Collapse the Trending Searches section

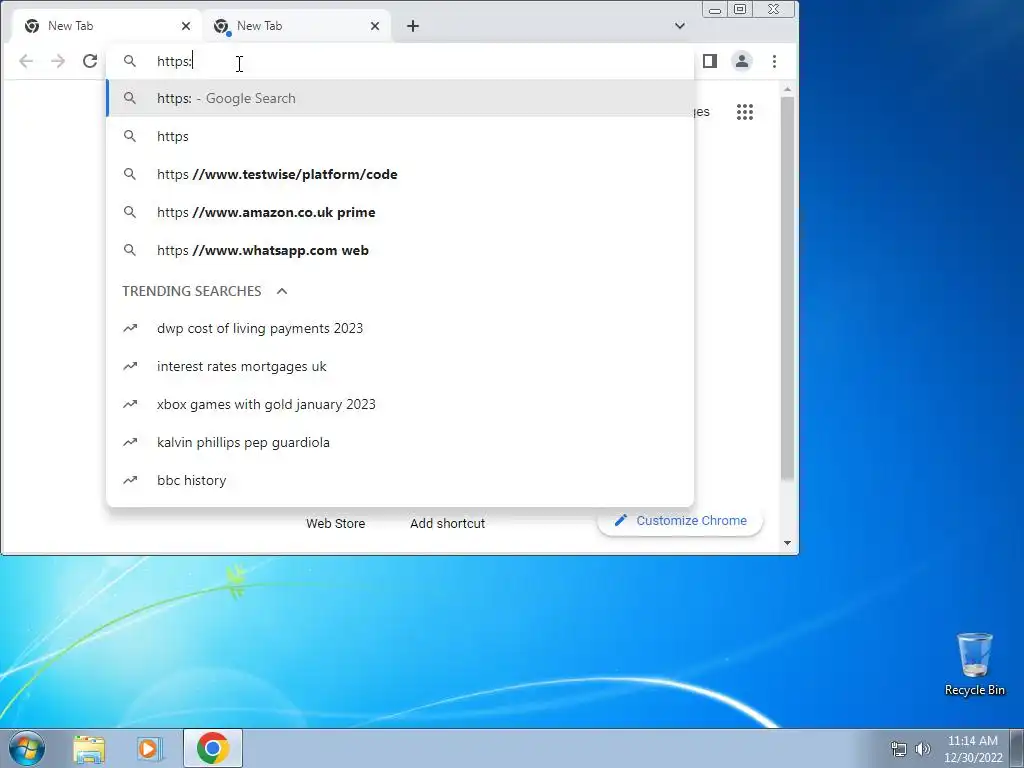[x=282, y=291]
